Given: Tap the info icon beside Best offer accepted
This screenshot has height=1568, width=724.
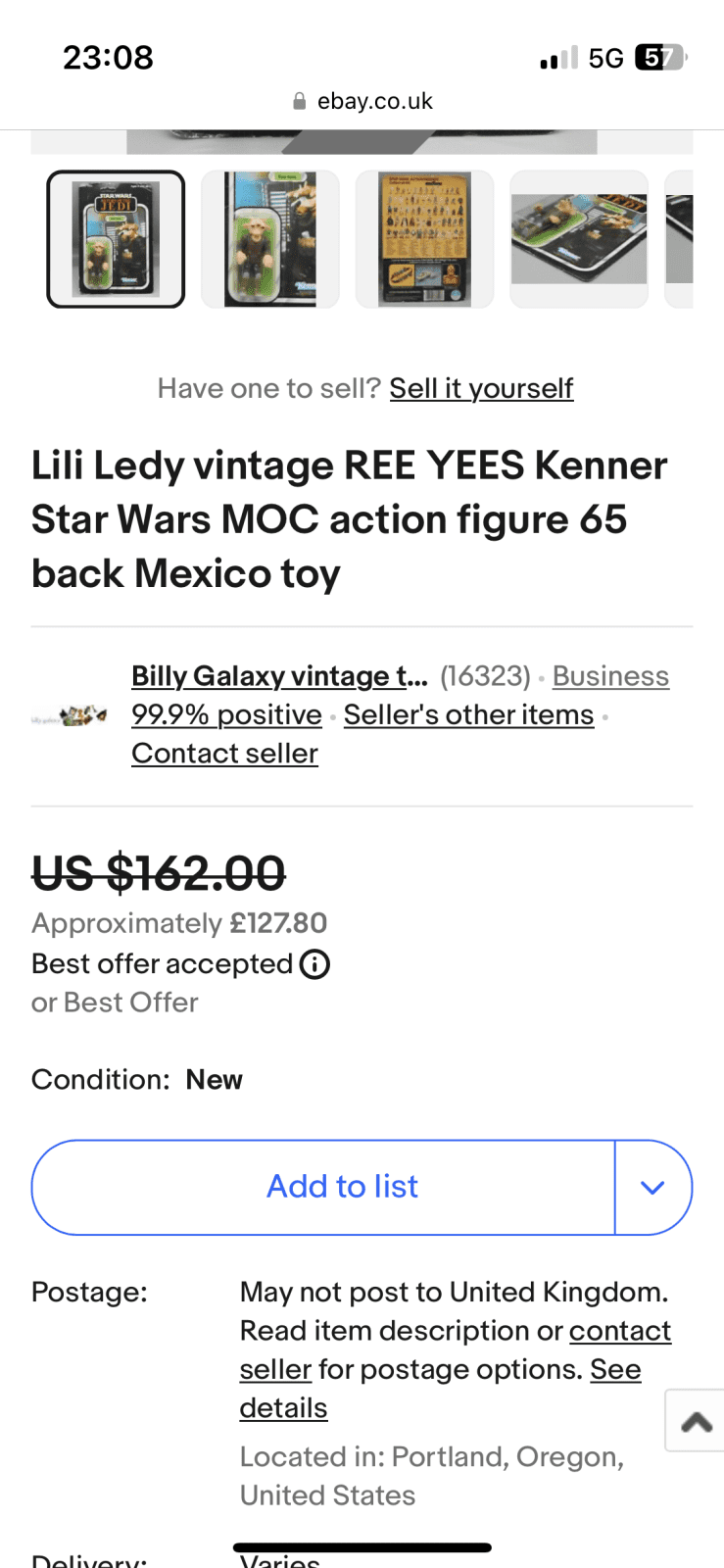Looking at the screenshot, I should pyautogui.click(x=314, y=964).
